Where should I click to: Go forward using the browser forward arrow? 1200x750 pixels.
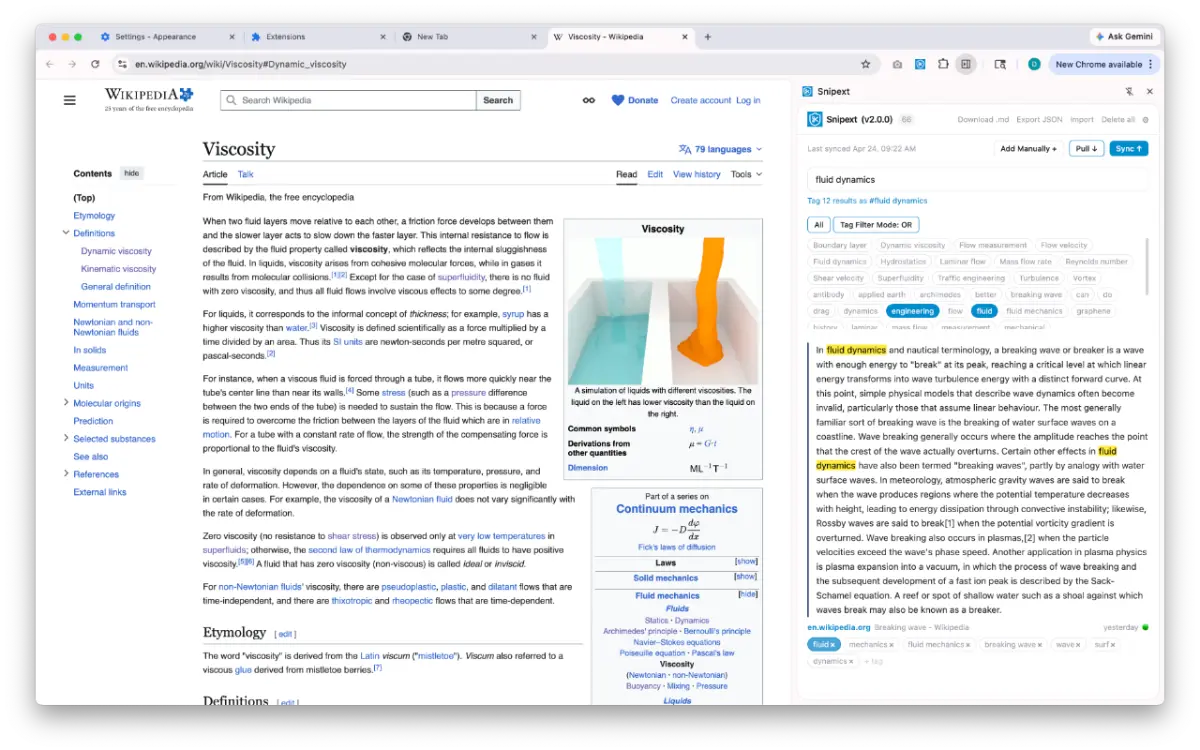[x=72, y=64]
